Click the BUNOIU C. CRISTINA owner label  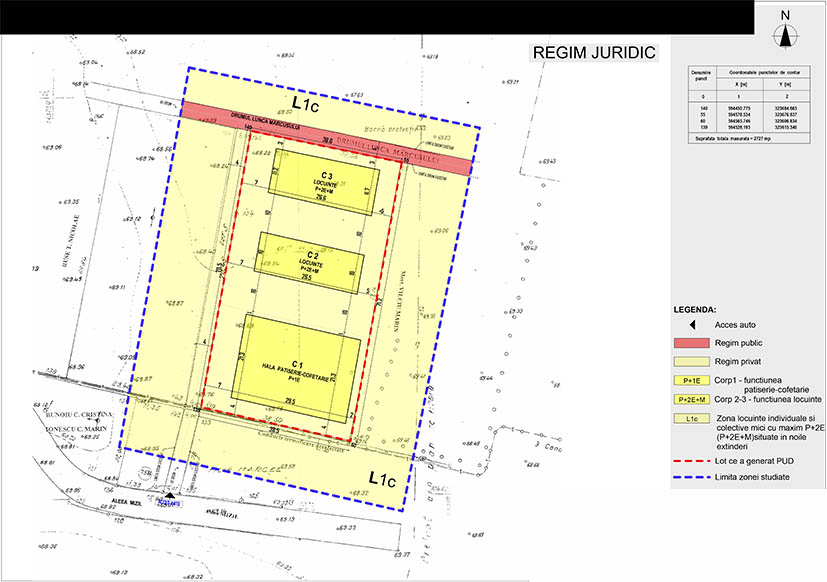(80, 415)
